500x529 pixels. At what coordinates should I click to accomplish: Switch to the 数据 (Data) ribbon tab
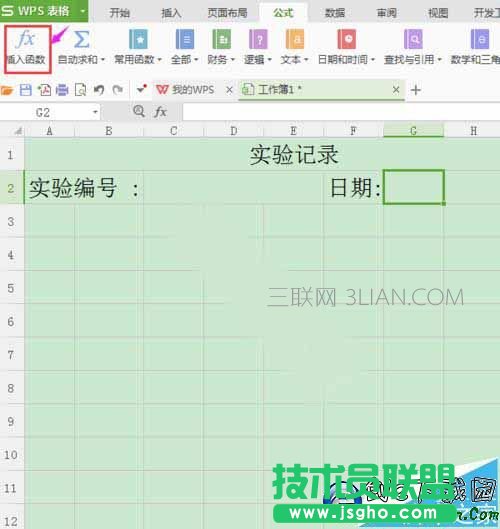pos(335,13)
